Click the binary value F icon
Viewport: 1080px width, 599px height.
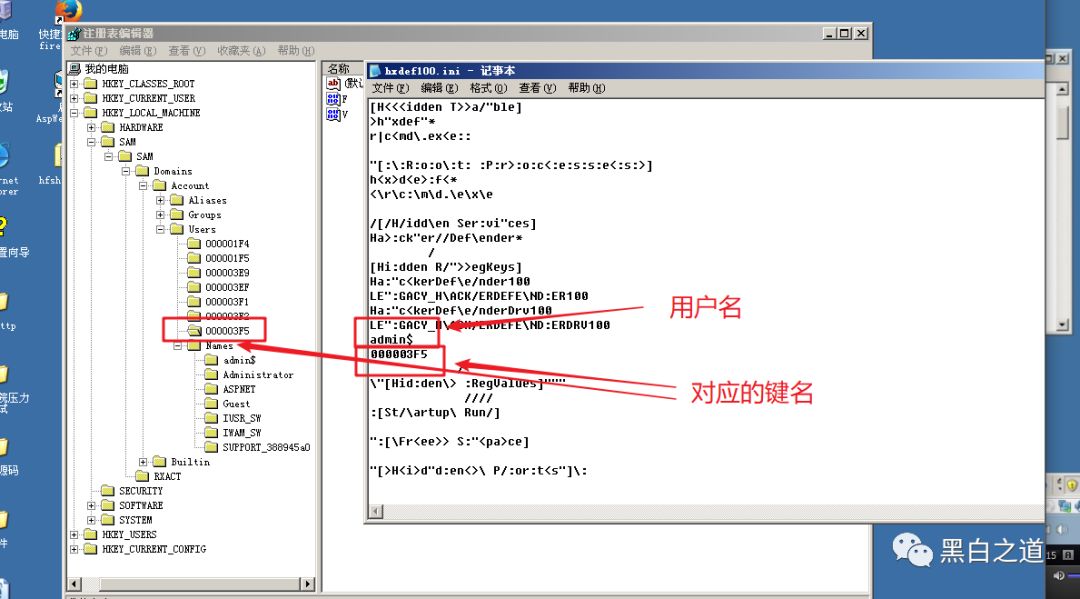tap(333, 99)
